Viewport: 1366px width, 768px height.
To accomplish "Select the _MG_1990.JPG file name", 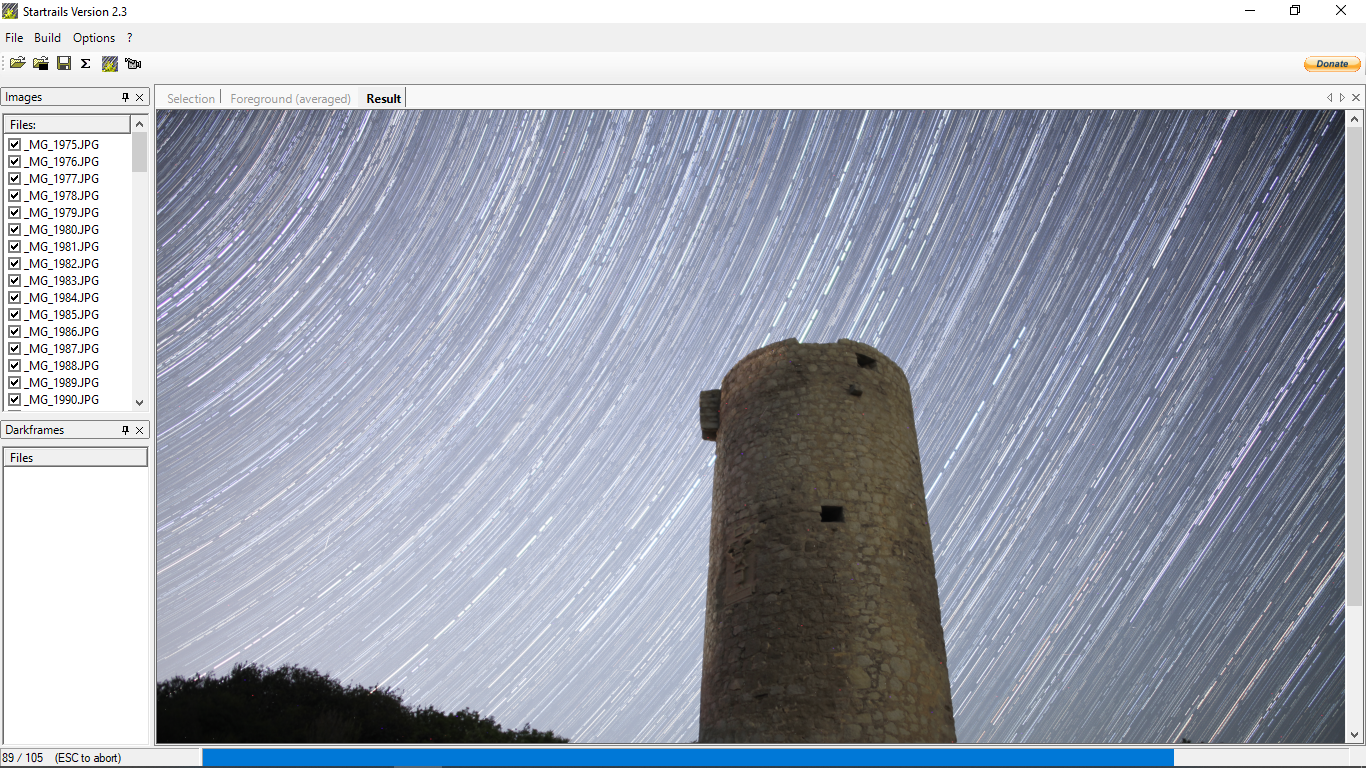I will point(62,400).
